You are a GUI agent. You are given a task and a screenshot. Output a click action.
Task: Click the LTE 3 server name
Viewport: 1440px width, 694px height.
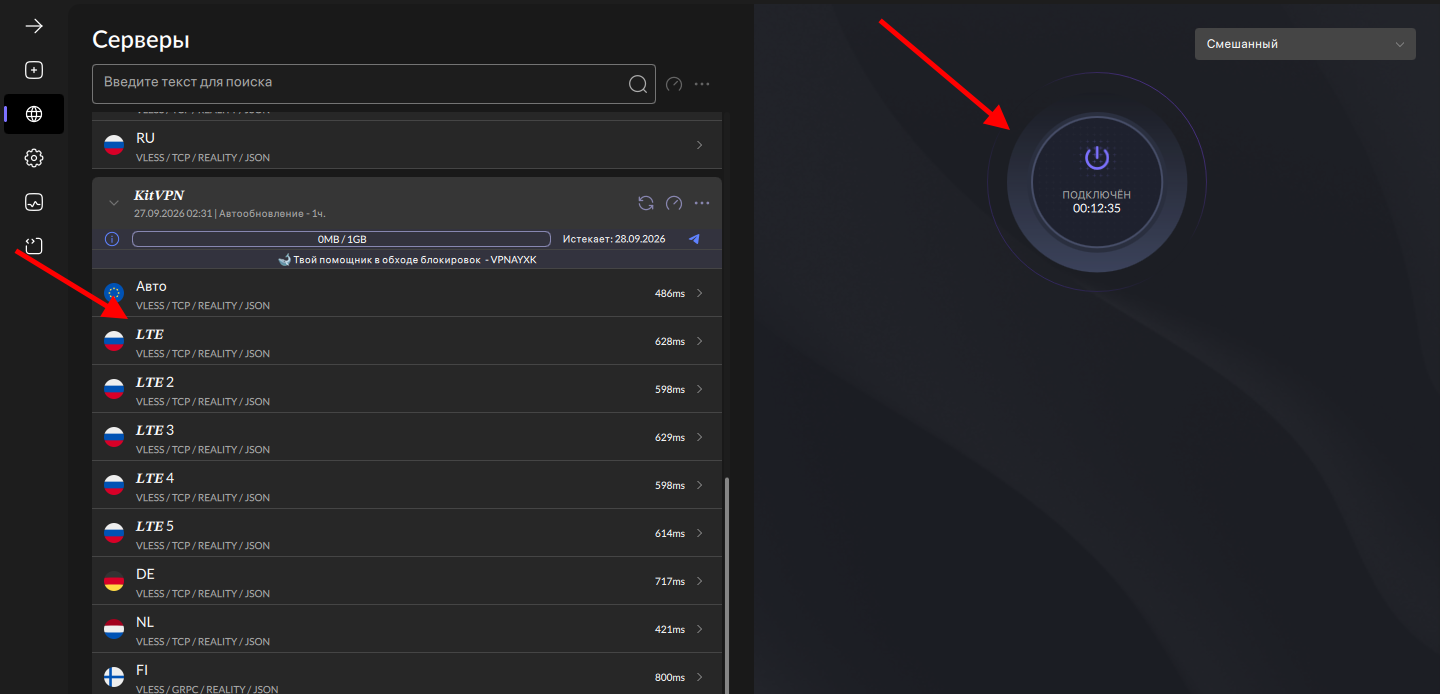point(155,430)
